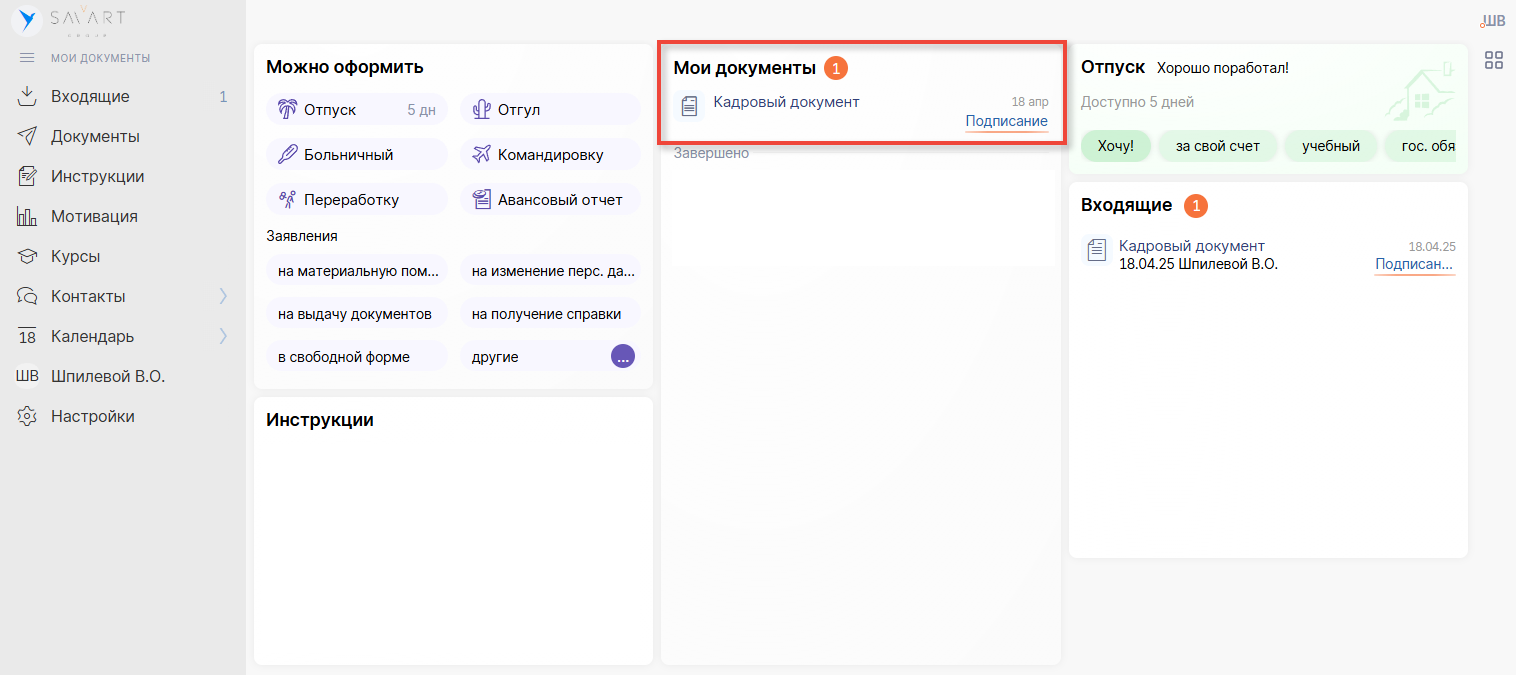Open Входящие from the sidebar
The height and width of the screenshot is (675, 1516).
coord(90,97)
